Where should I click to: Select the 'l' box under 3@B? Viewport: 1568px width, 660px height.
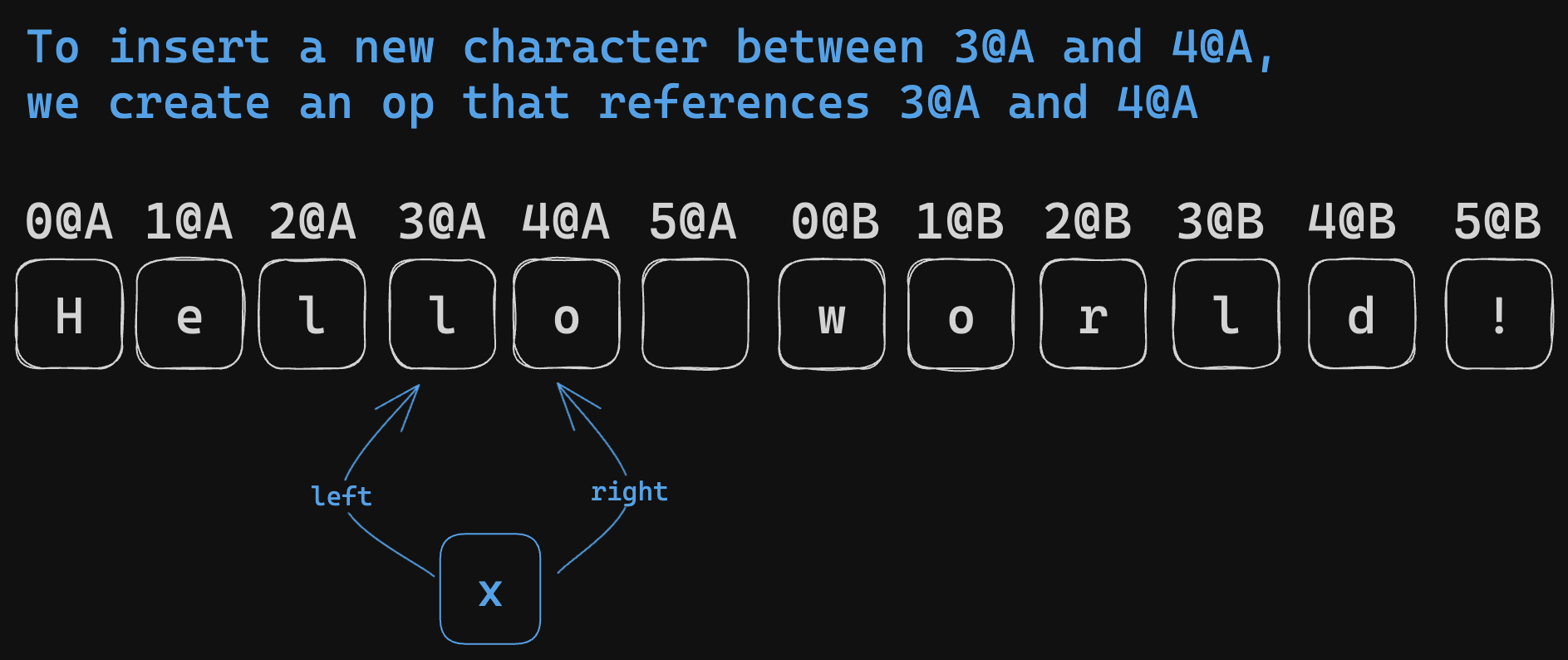tap(1226, 314)
